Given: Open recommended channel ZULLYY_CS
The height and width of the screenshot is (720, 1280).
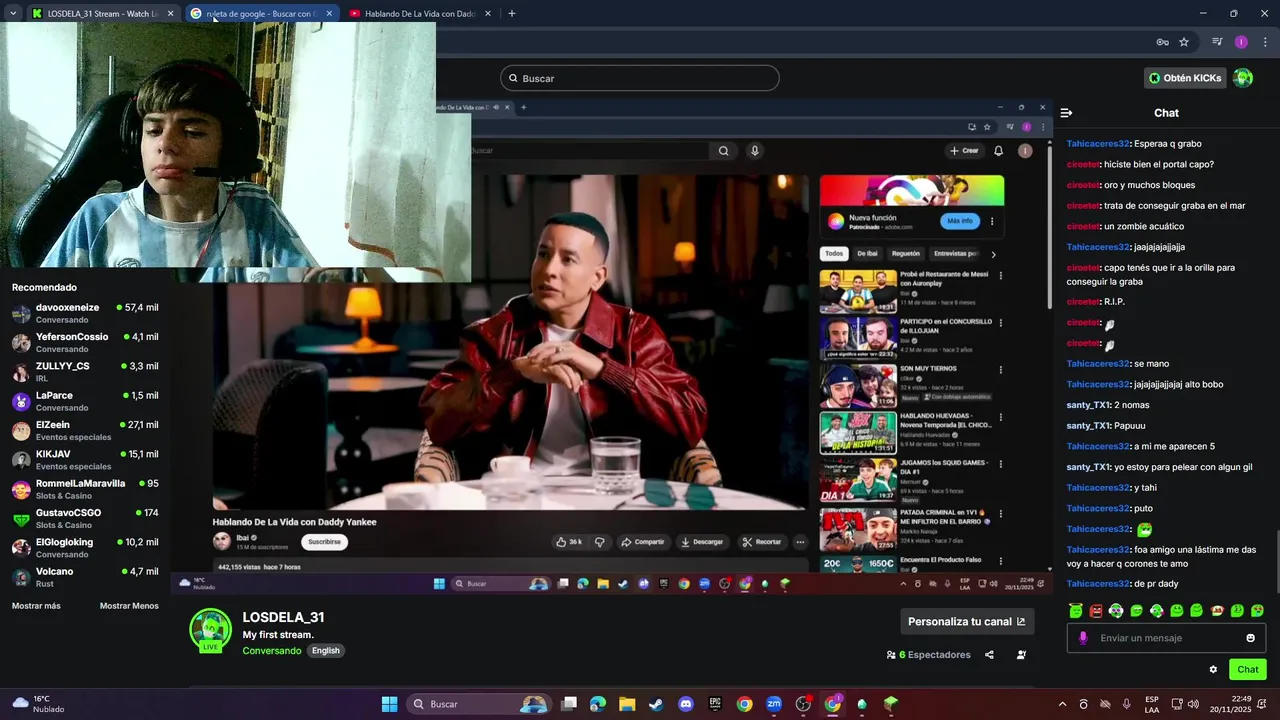Looking at the screenshot, I should click(x=85, y=372).
